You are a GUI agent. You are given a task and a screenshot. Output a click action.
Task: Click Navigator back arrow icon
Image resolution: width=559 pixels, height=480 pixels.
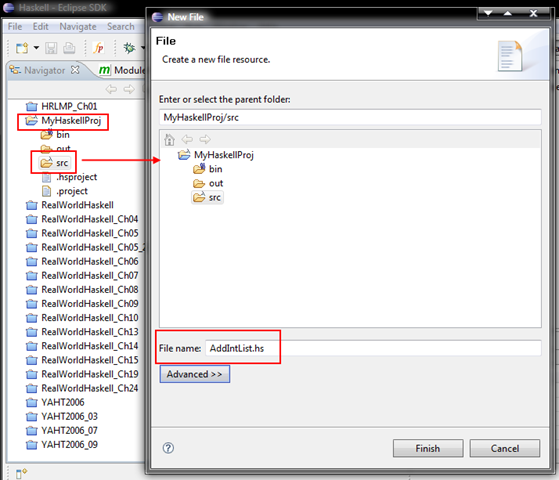111,89
